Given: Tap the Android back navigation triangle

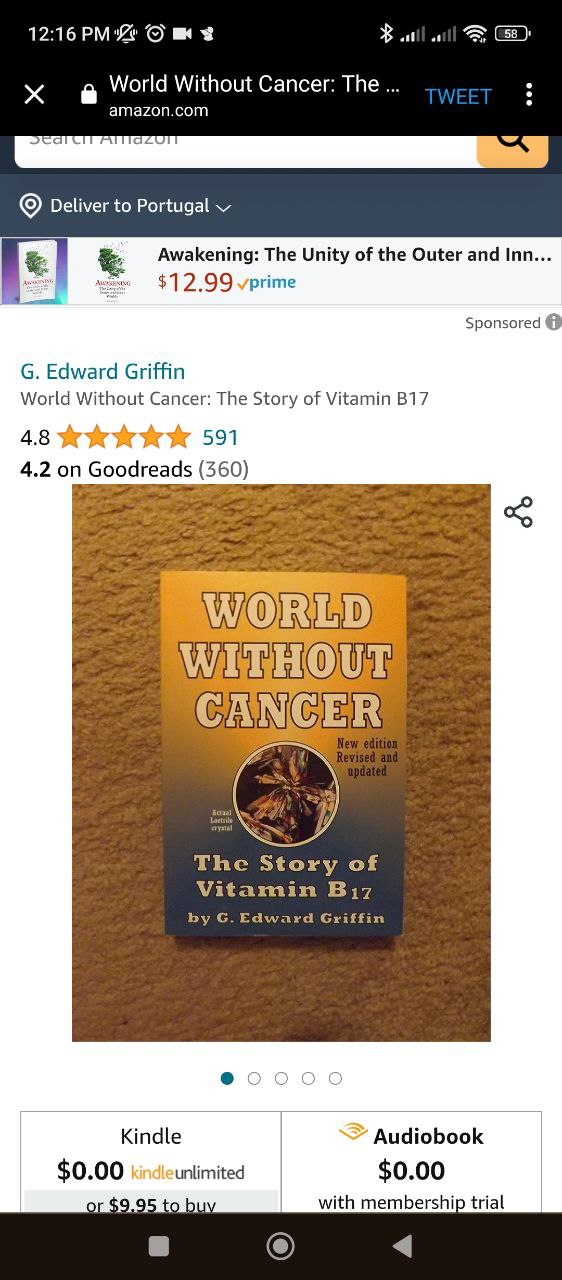Looking at the screenshot, I should tap(402, 1245).
